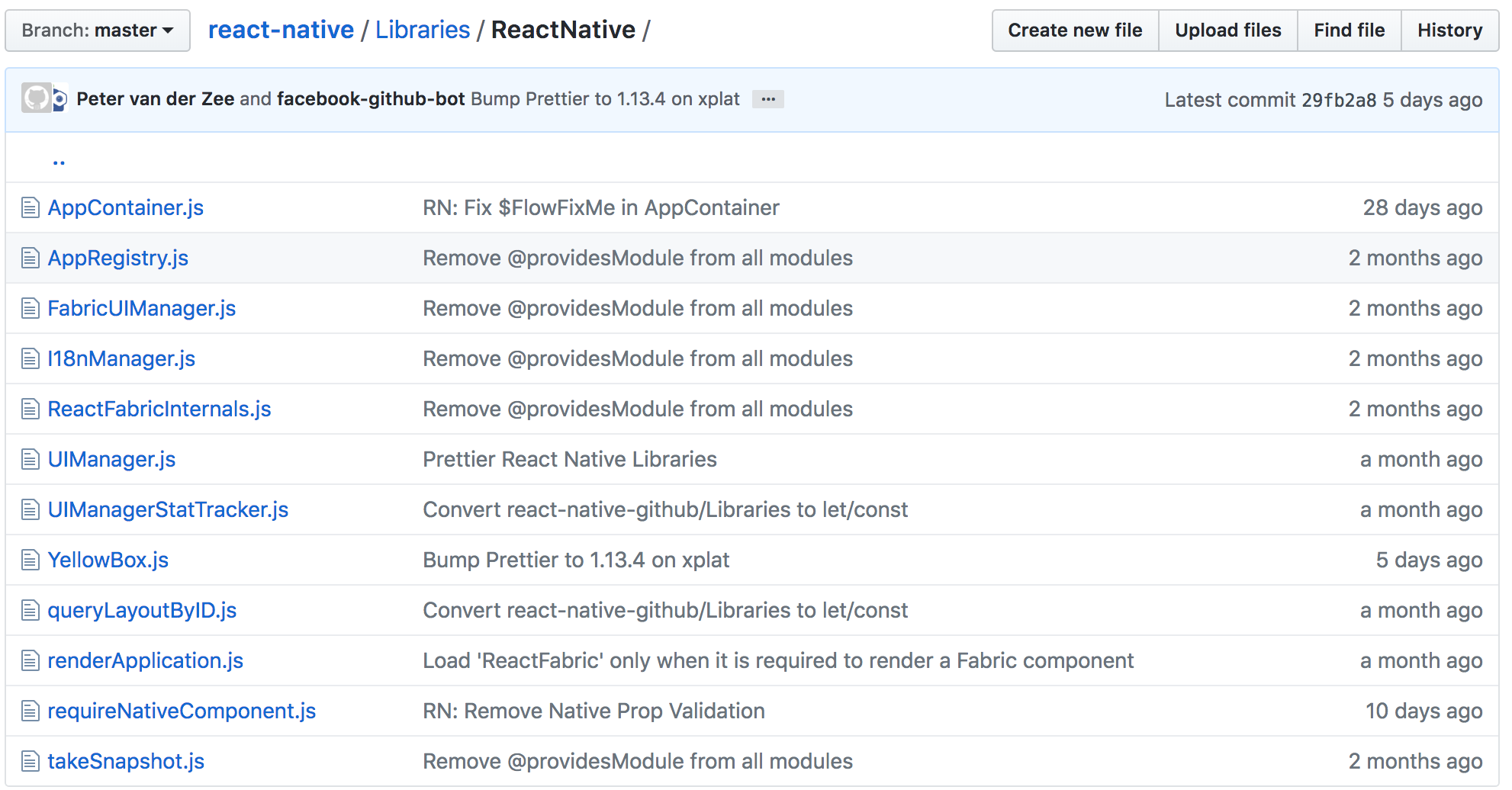Open facebook-github-bot author link
This screenshot has height=790, width=1512.
[371, 99]
